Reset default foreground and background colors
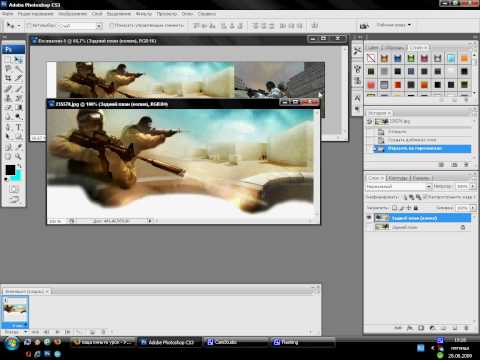The image size is (480, 360). pyautogui.click(x=6, y=179)
